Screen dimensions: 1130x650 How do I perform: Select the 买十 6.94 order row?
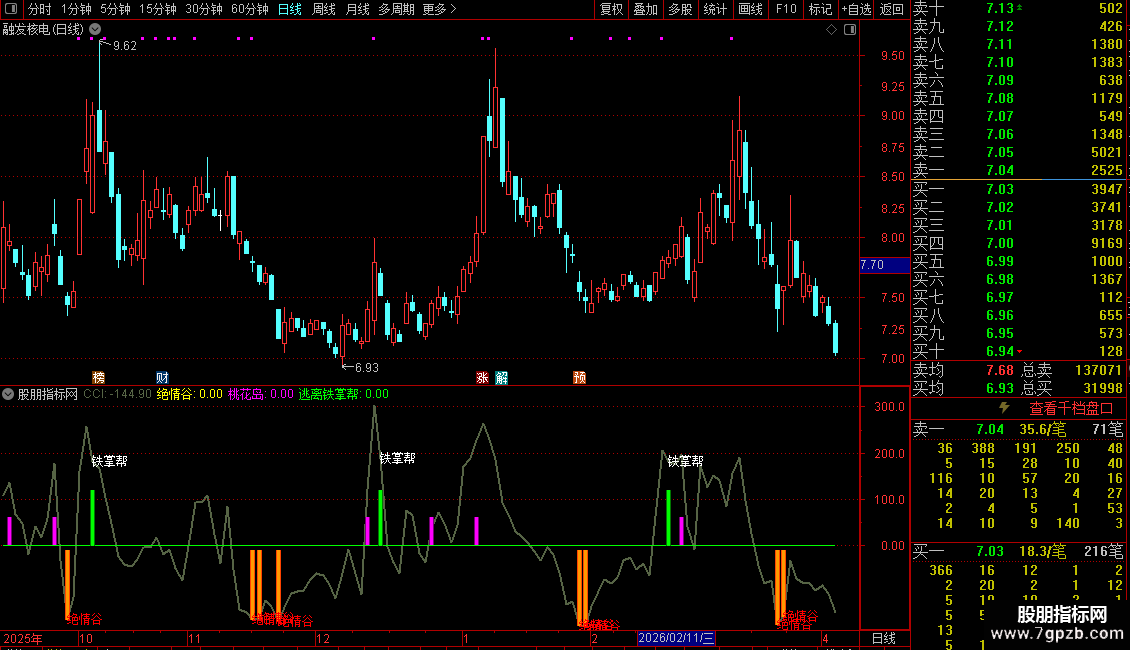click(1019, 352)
